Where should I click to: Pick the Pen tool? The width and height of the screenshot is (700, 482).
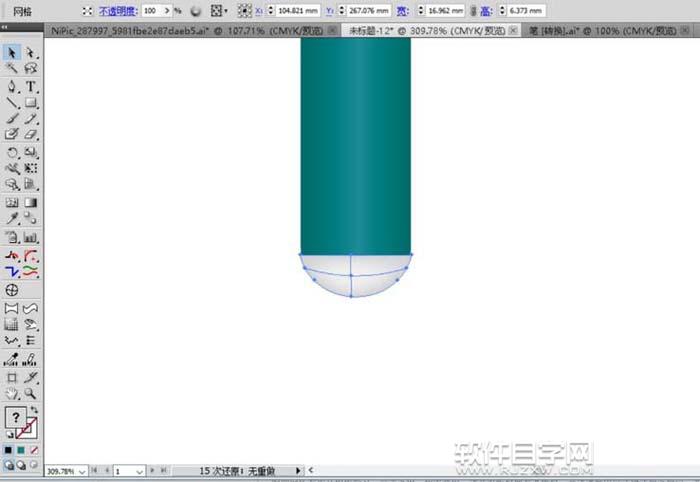(12, 86)
